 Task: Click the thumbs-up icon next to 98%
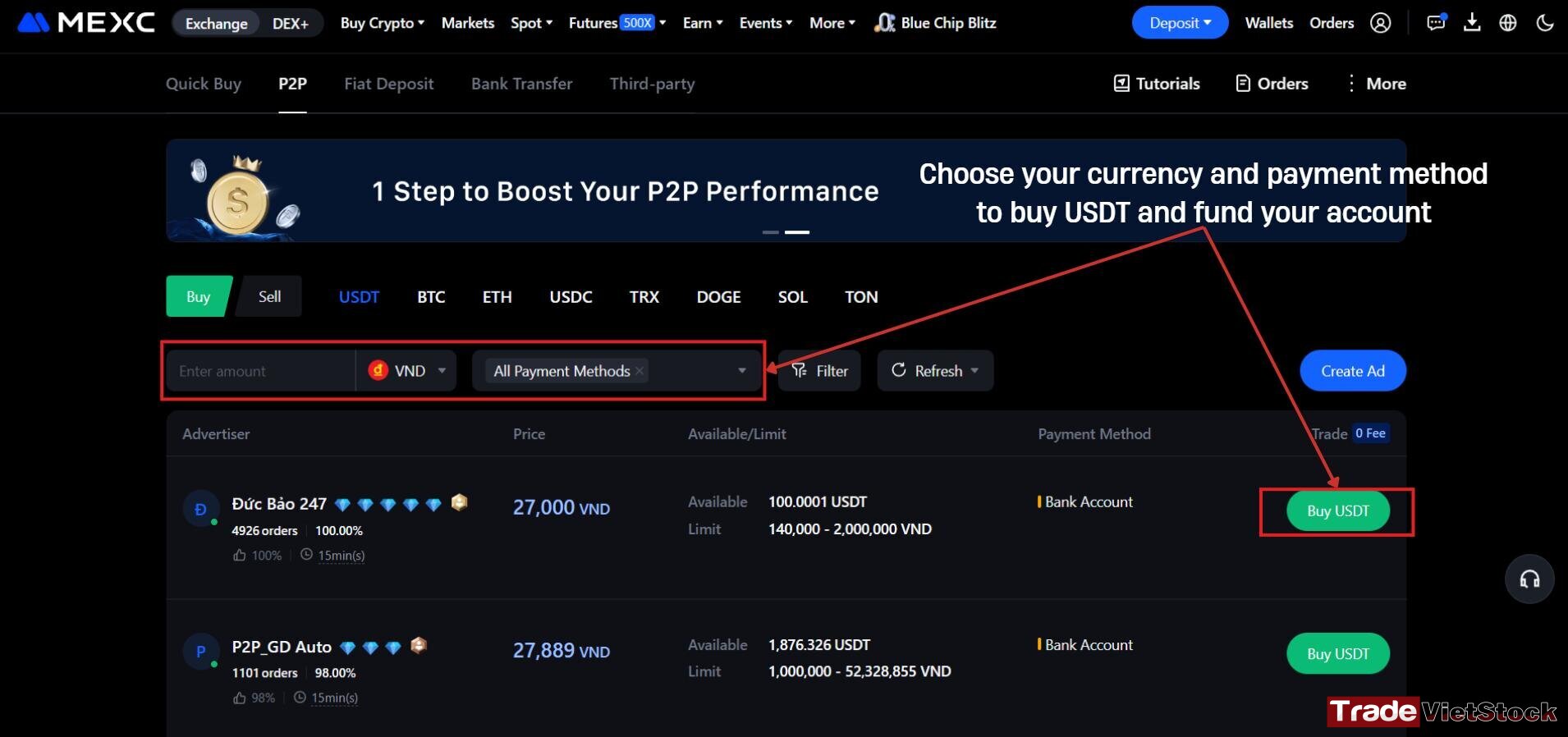pos(239,698)
